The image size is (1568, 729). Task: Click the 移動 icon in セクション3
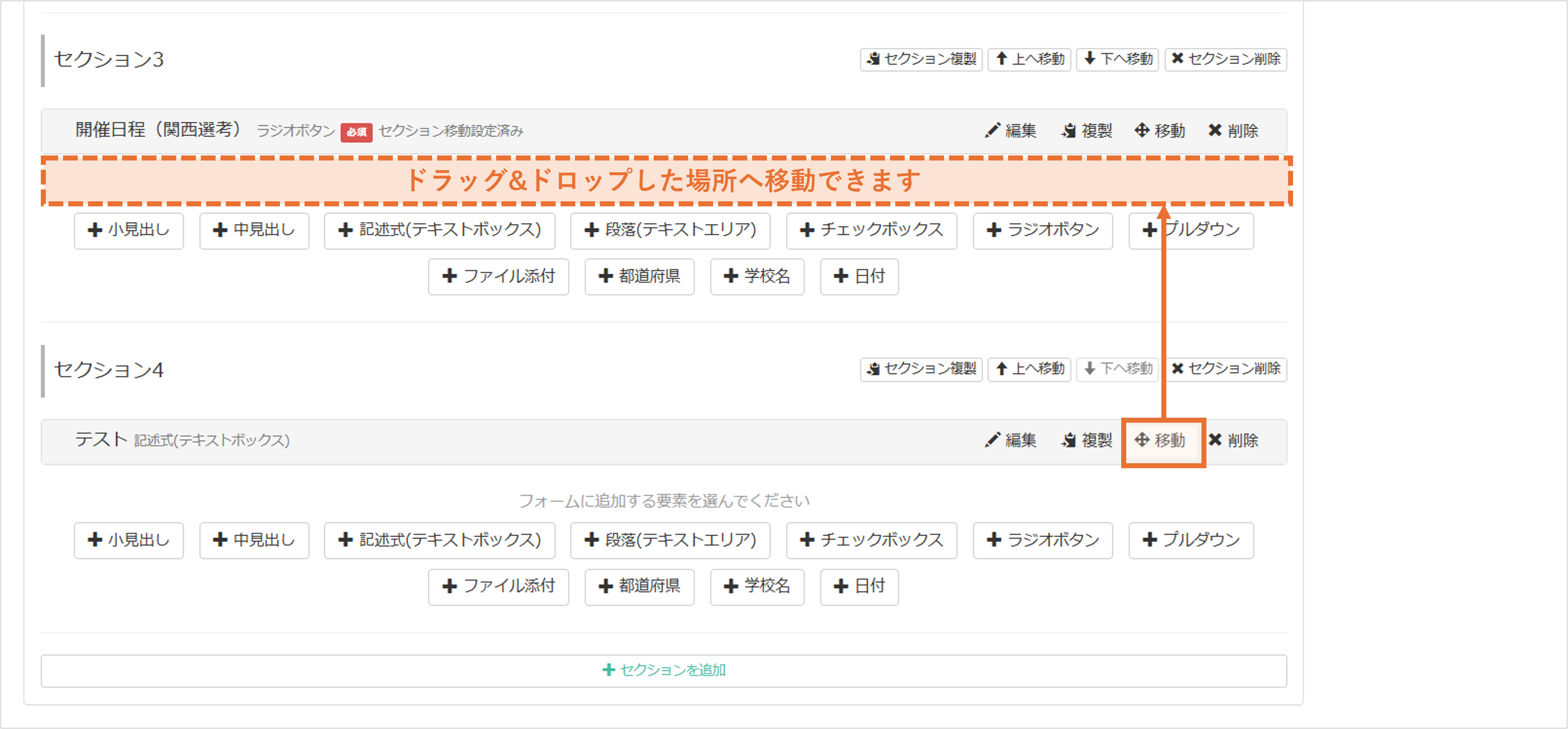click(x=1160, y=130)
